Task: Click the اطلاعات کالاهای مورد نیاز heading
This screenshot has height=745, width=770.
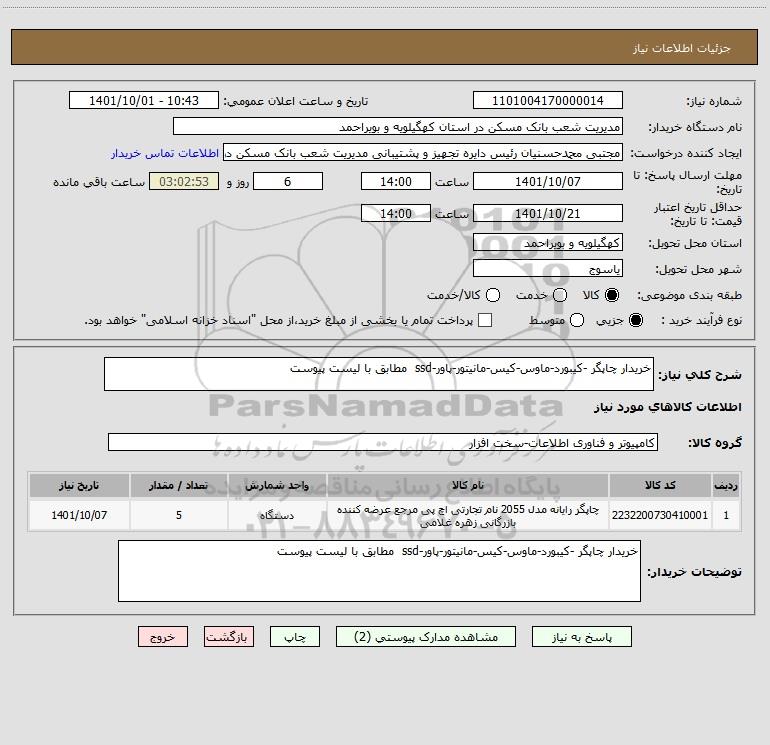Action: (667, 407)
